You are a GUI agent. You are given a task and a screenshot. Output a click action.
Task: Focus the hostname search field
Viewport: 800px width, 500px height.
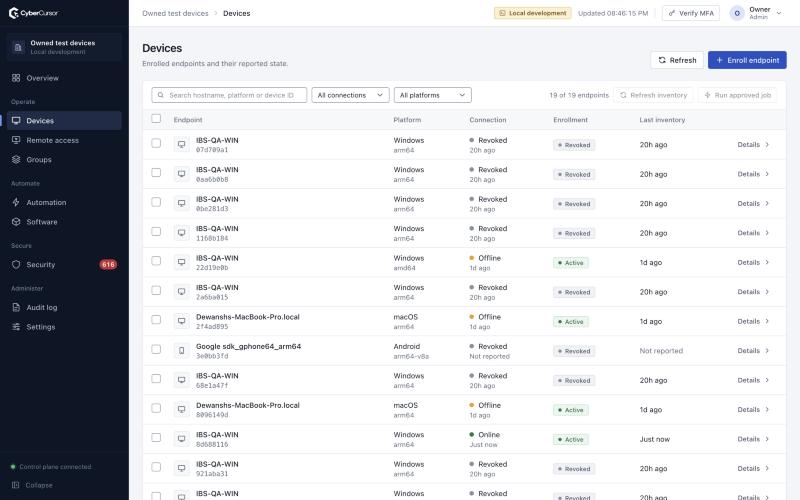[x=229, y=95]
